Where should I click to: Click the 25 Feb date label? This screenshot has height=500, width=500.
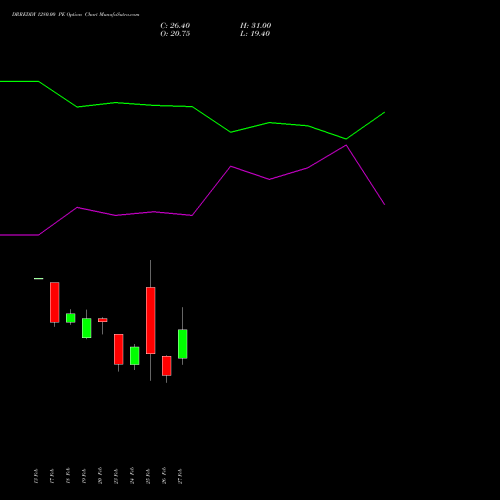pos(148,476)
